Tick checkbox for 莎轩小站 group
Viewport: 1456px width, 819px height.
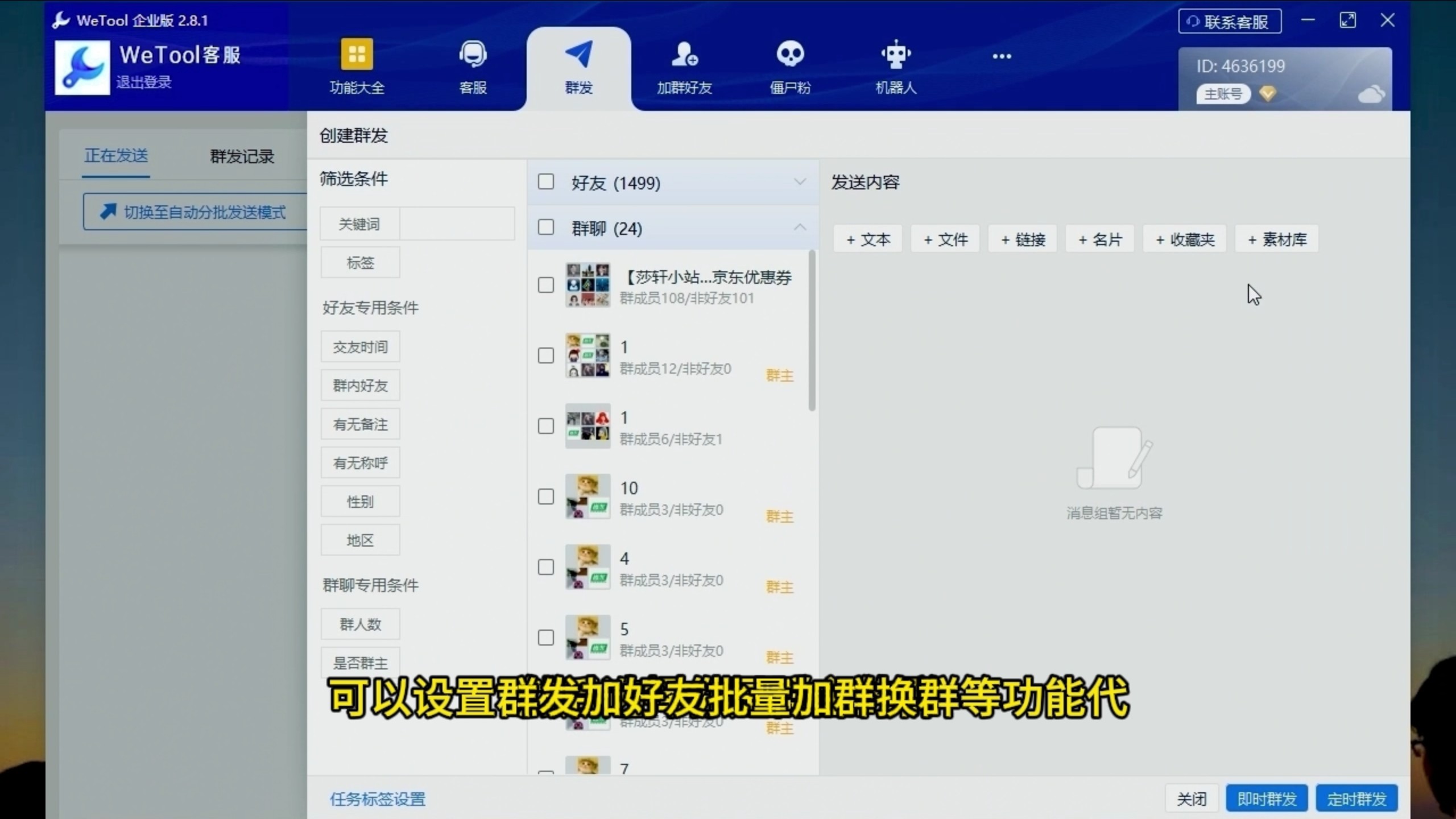click(546, 285)
